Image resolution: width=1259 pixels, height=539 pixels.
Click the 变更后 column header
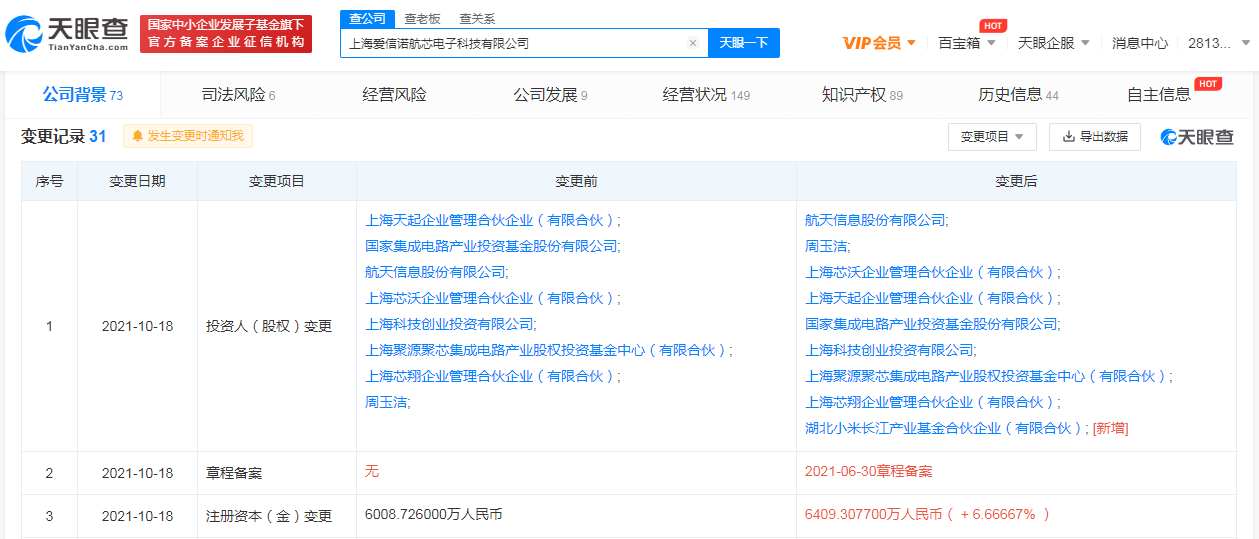(x=1016, y=181)
